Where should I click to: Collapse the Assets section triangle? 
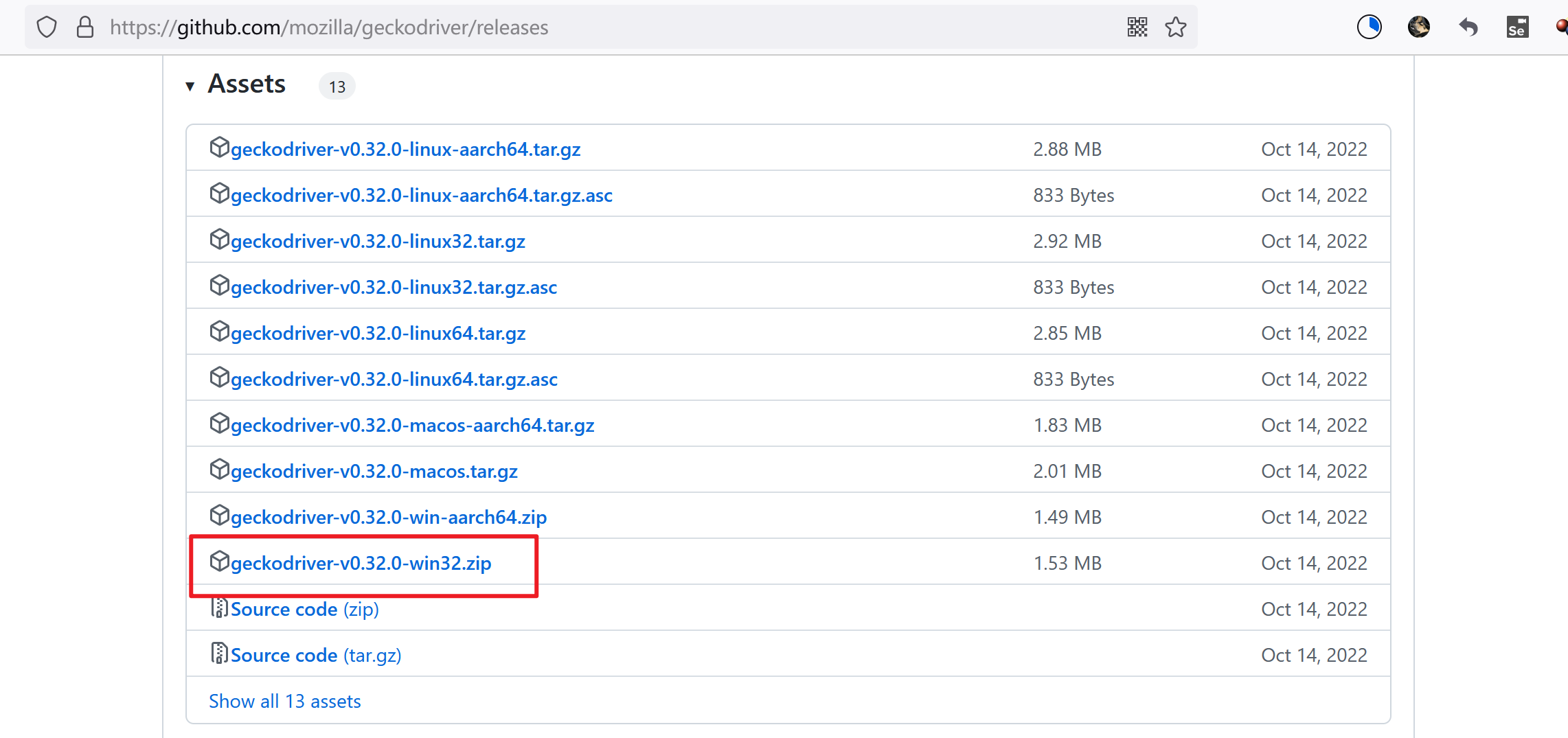tap(190, 86)
